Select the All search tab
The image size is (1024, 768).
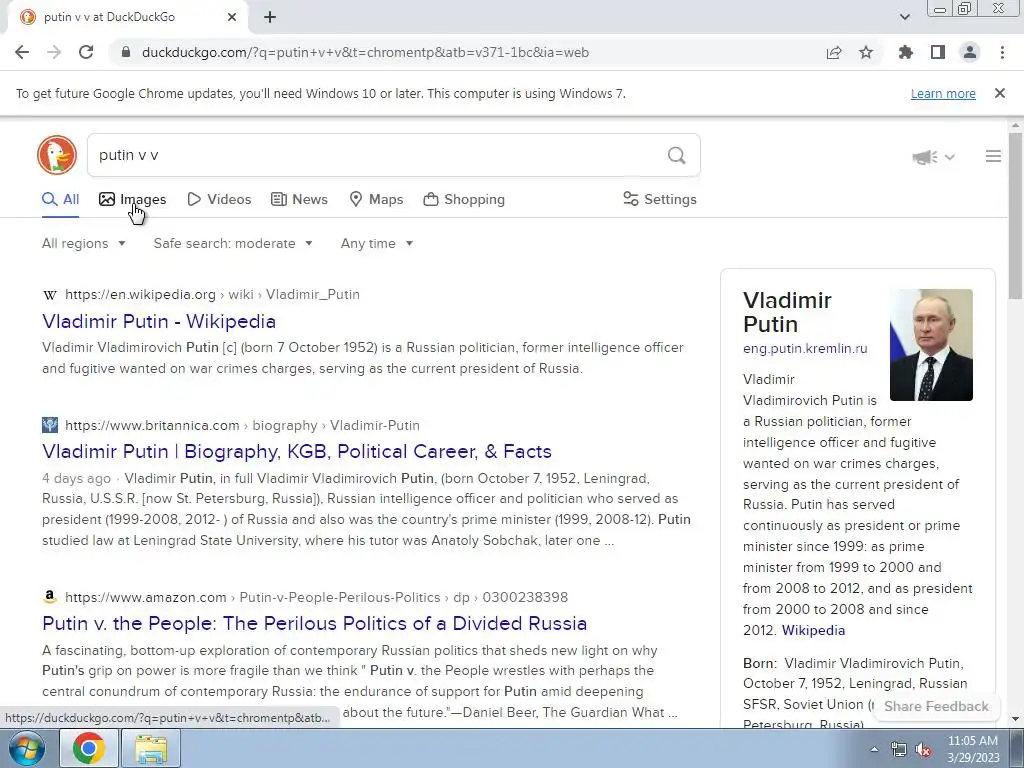click(x=61, y=199)
